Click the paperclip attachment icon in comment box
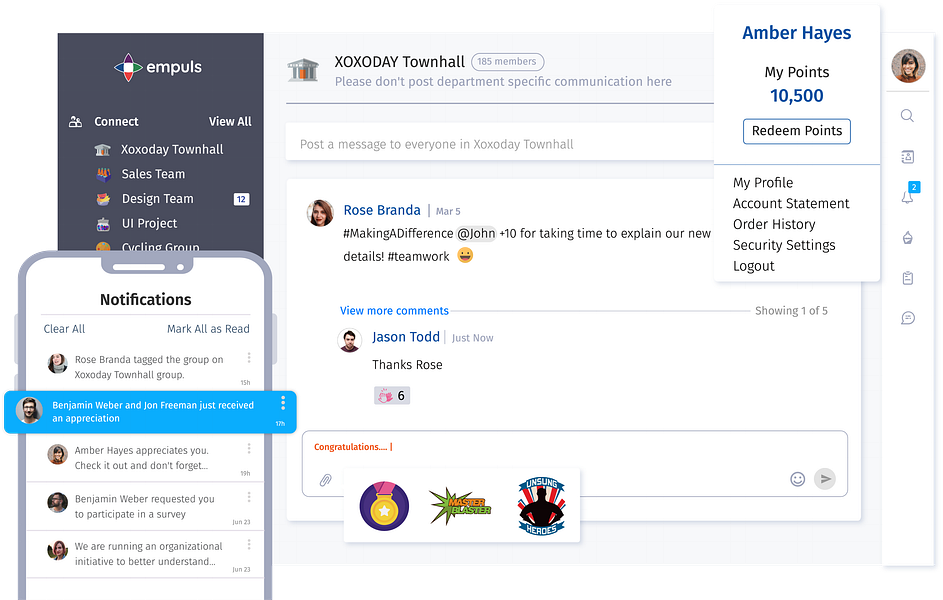Screen dimensions: 943x600 click(x=325, y=480)
